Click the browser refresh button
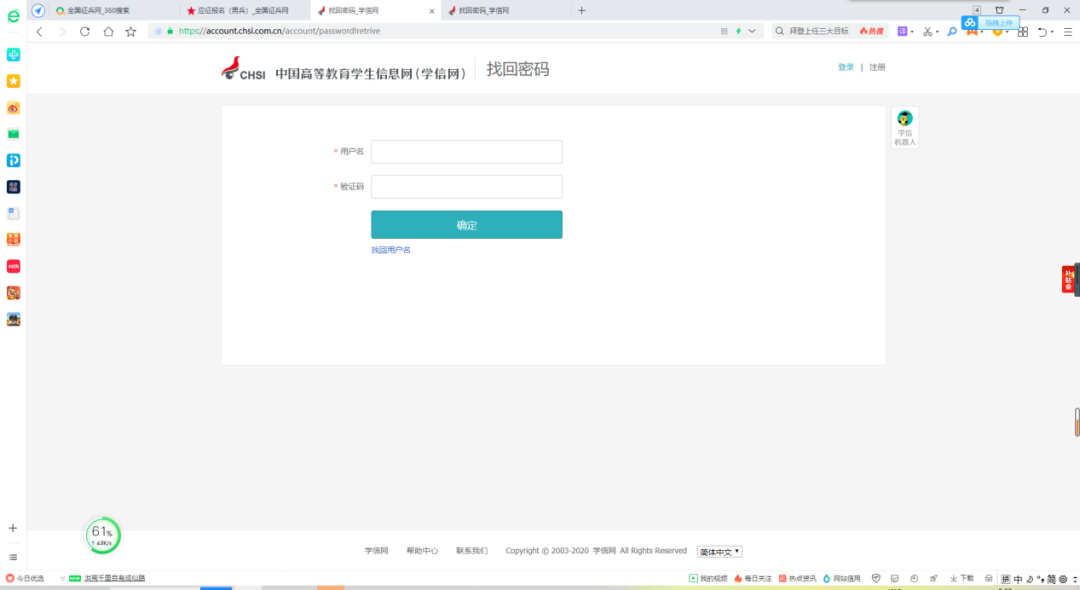Image resolution: width=1080 pixels, height=590 pixels. tap(85, 31)
